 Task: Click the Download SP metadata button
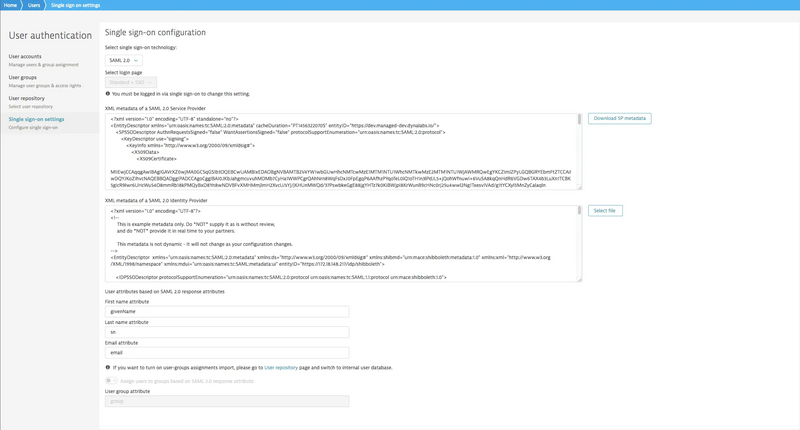click(619, 118)
